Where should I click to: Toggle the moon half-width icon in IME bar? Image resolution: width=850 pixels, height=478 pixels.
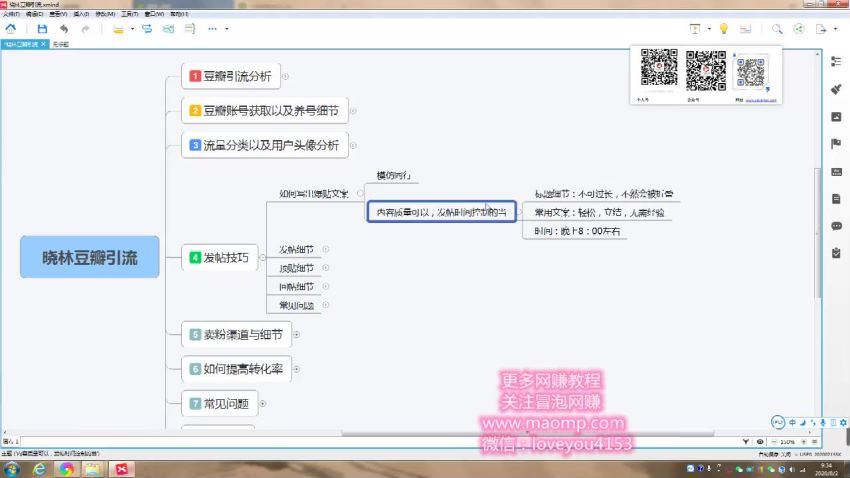coord(803,422)
